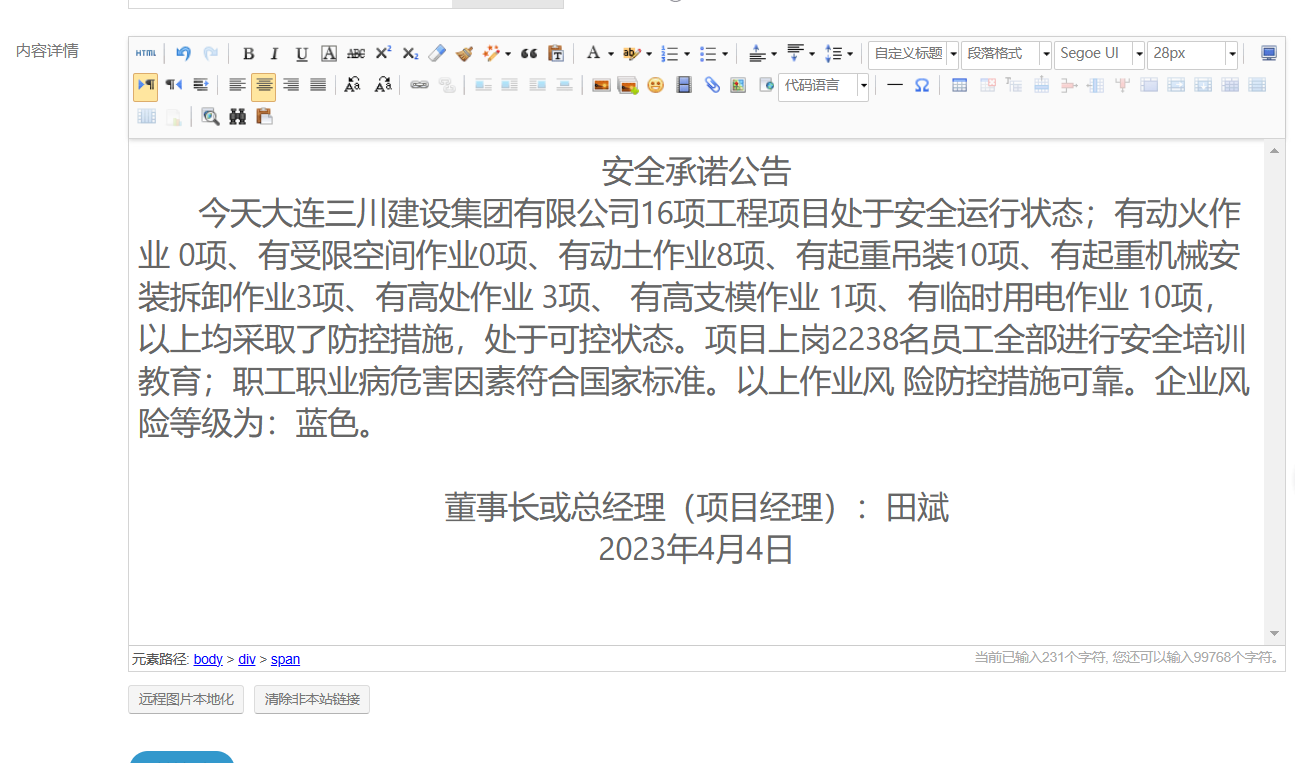Activate the format painter brush

[464, 53]
